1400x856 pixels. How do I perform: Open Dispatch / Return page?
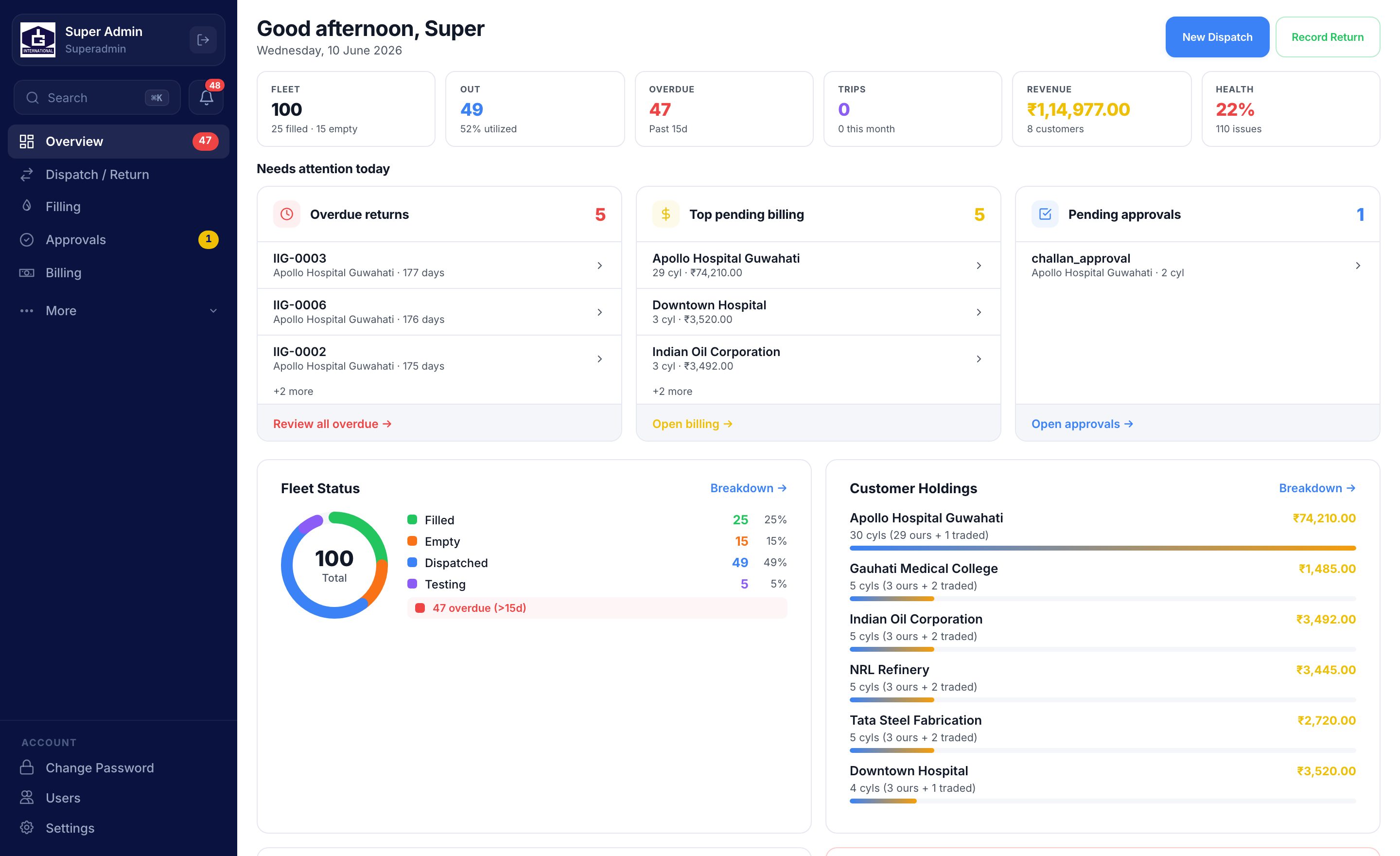(x=119, y=175)
